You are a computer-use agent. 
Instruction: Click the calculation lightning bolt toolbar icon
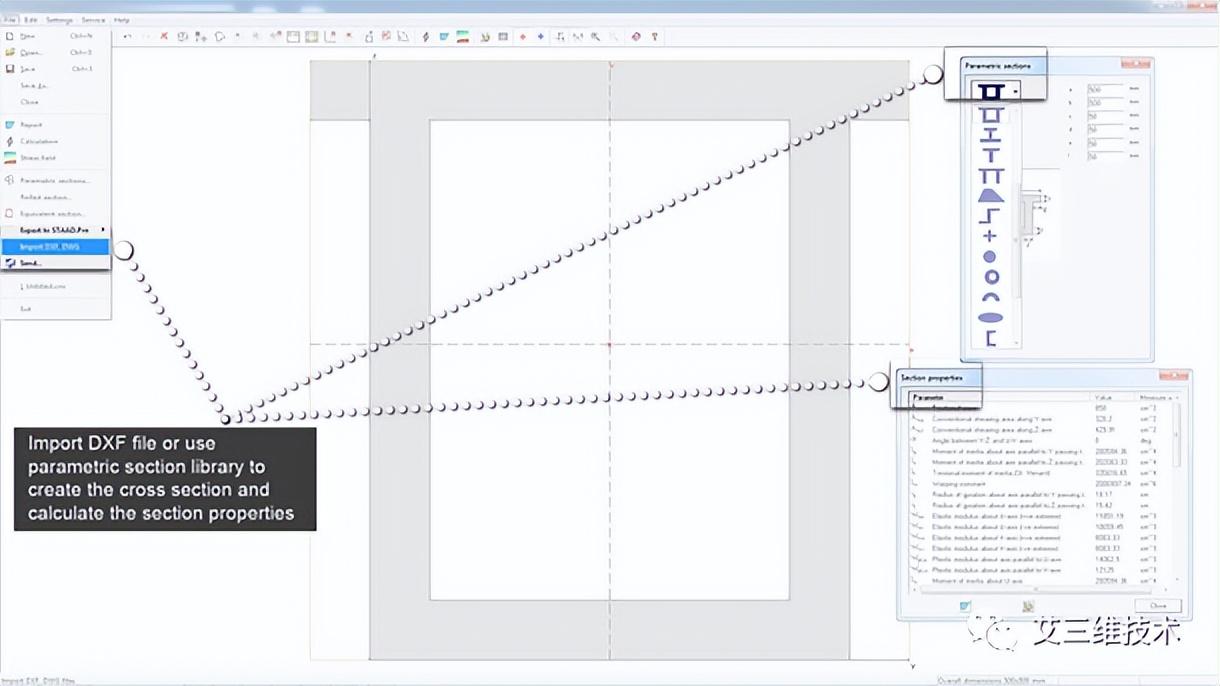425,37
